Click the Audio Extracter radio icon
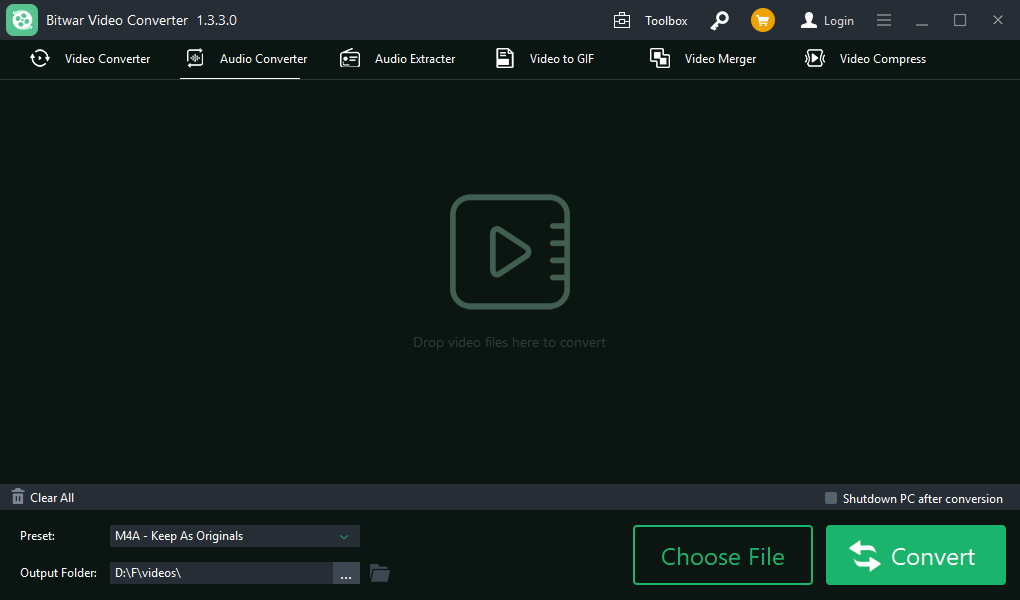The image size is (1020, 600). (x=350, y=58)
